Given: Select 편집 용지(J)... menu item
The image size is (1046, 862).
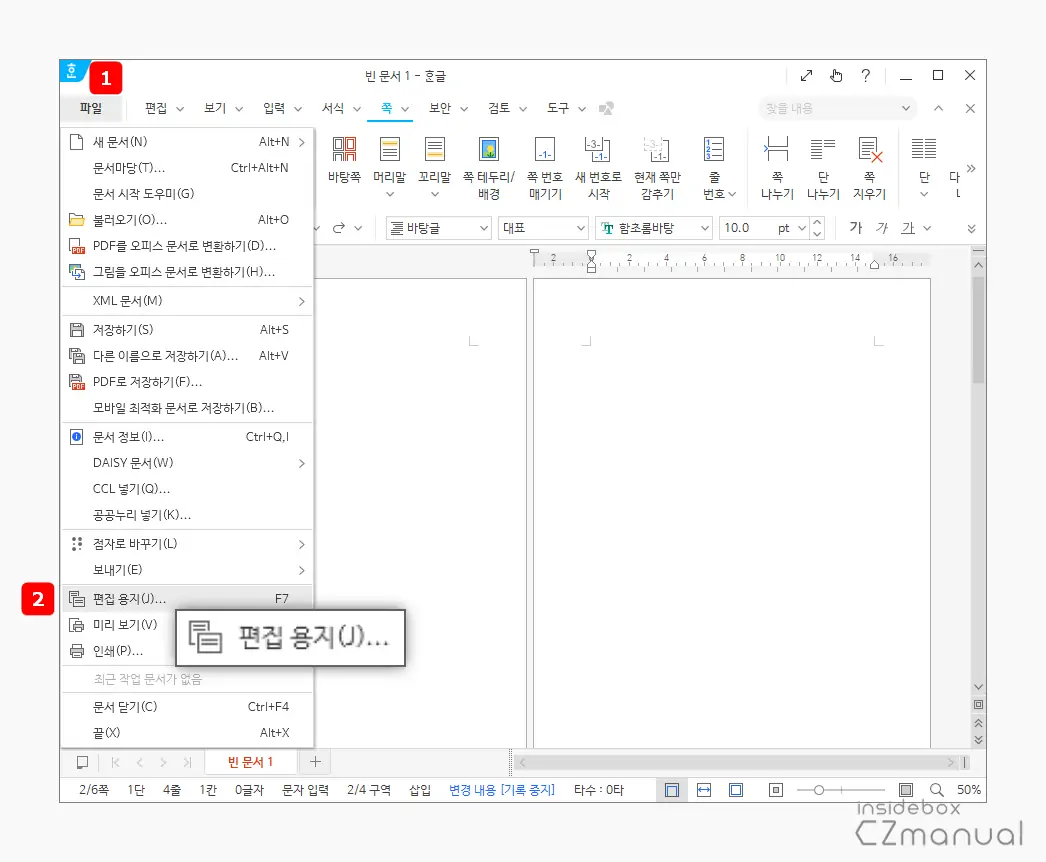Looking at the screenshot, I should point(187,598).
